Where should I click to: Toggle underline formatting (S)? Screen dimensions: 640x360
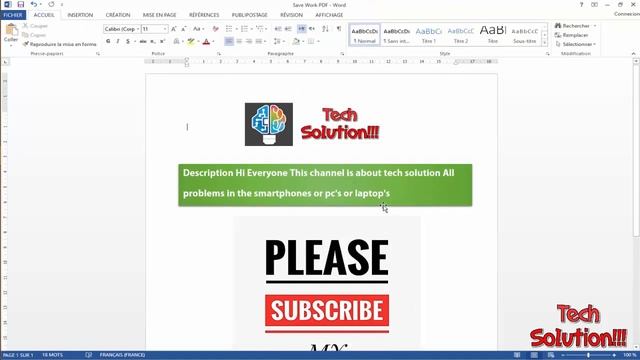[128, 41]
